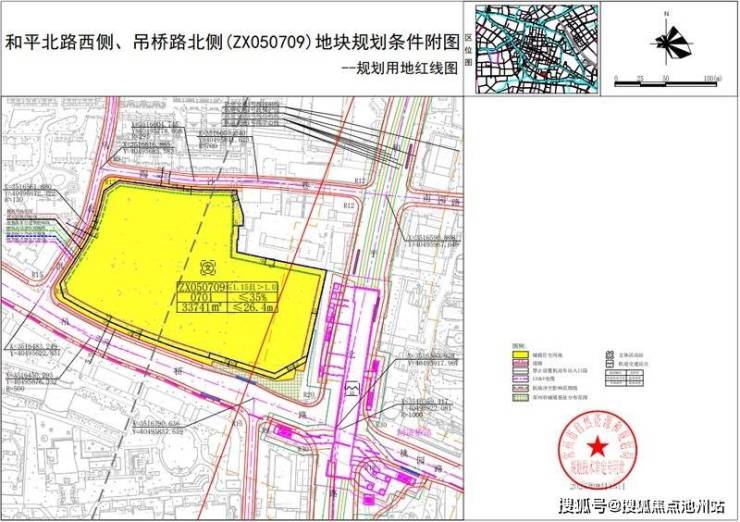Viewport: 740px width, 522px height.
Task: Click the '搜狐号@搜狐焦点池州站' watermark text
Action: [x=642, y=506]
